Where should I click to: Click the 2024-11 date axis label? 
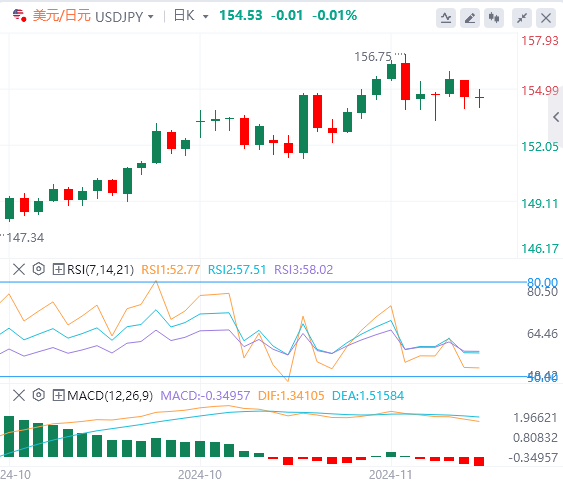tap(391, 475)
